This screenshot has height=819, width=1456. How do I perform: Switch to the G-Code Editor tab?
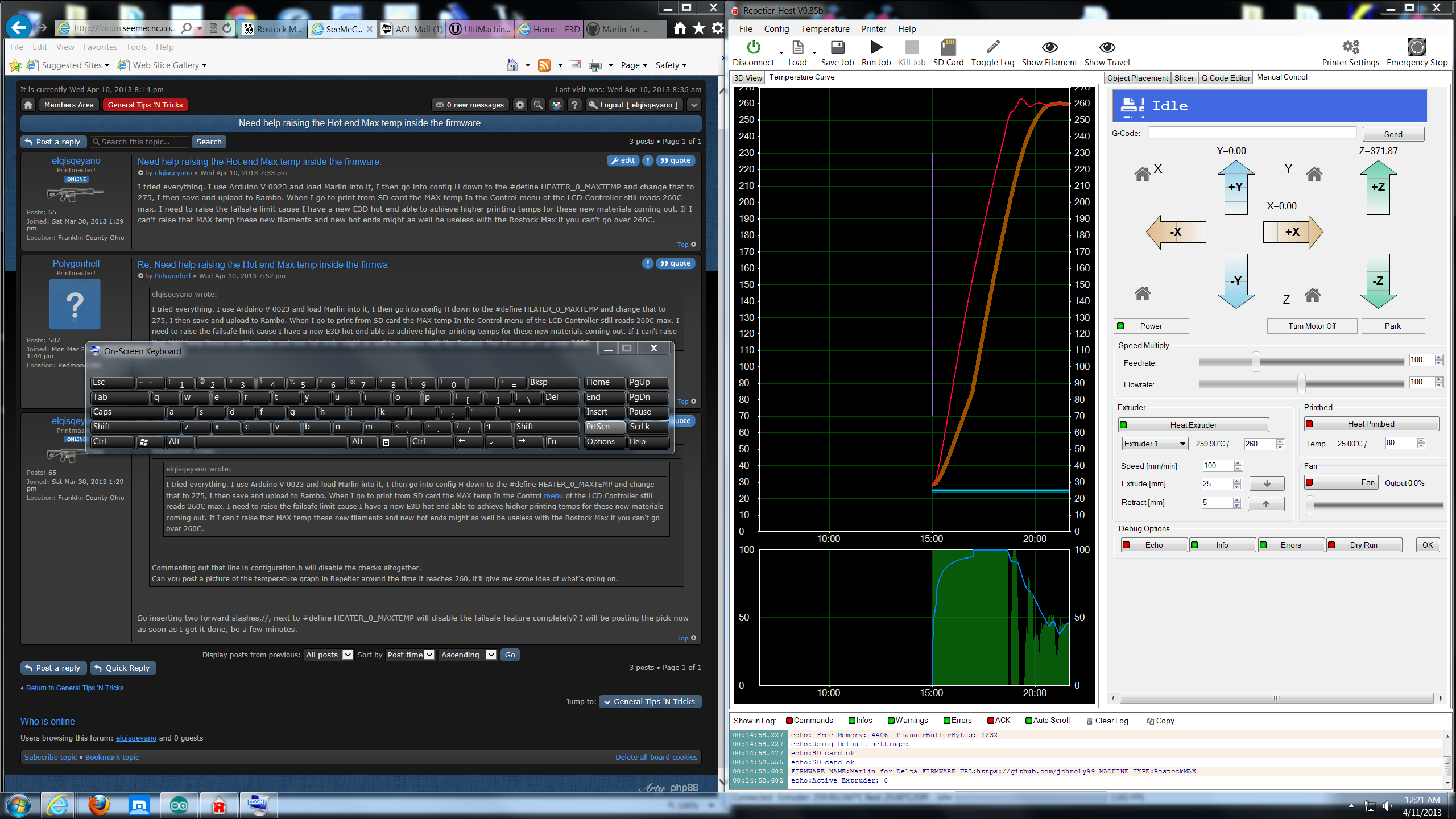pos(1225,78)
